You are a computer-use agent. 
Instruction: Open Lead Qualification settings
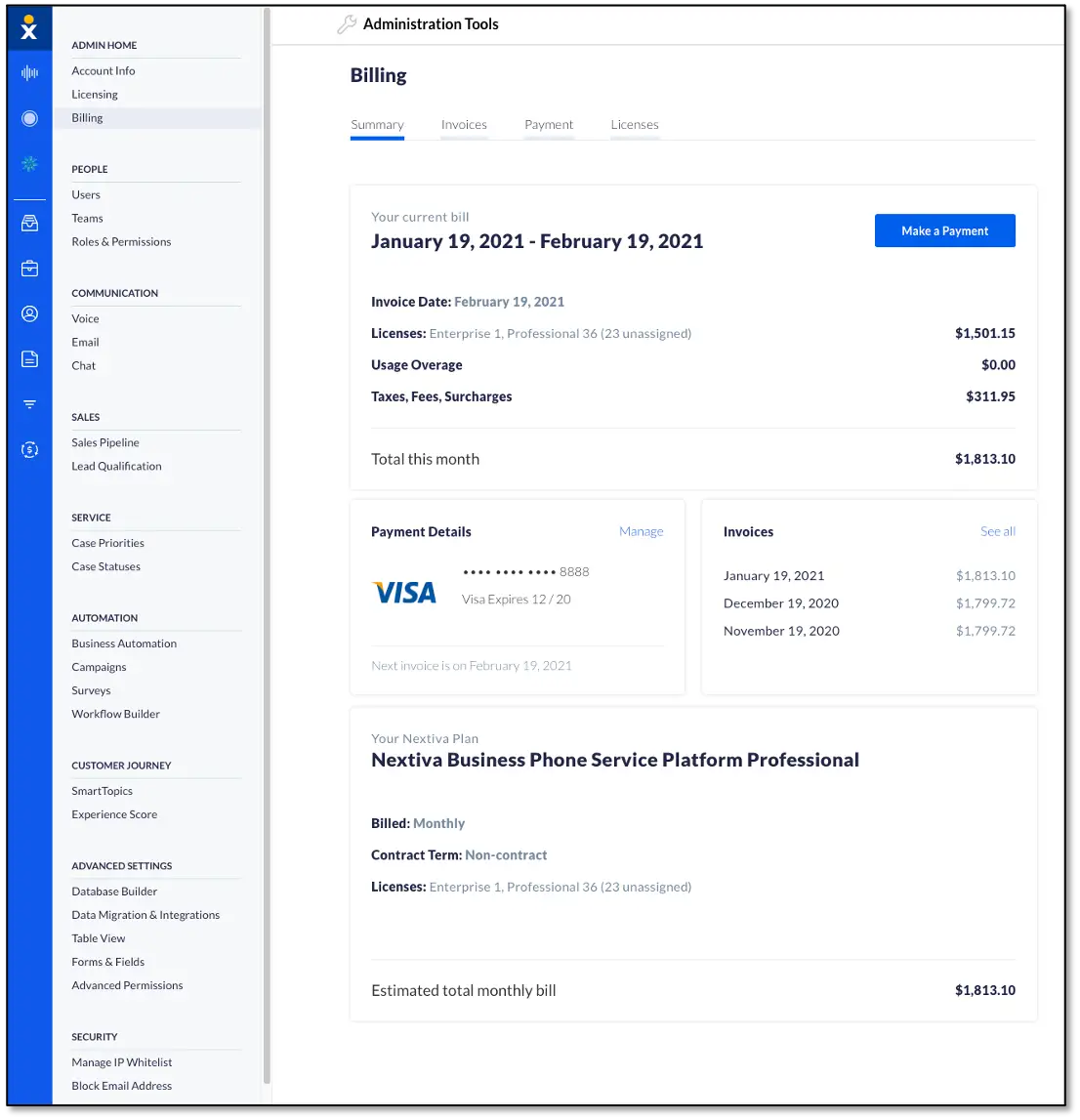[116, 467]
